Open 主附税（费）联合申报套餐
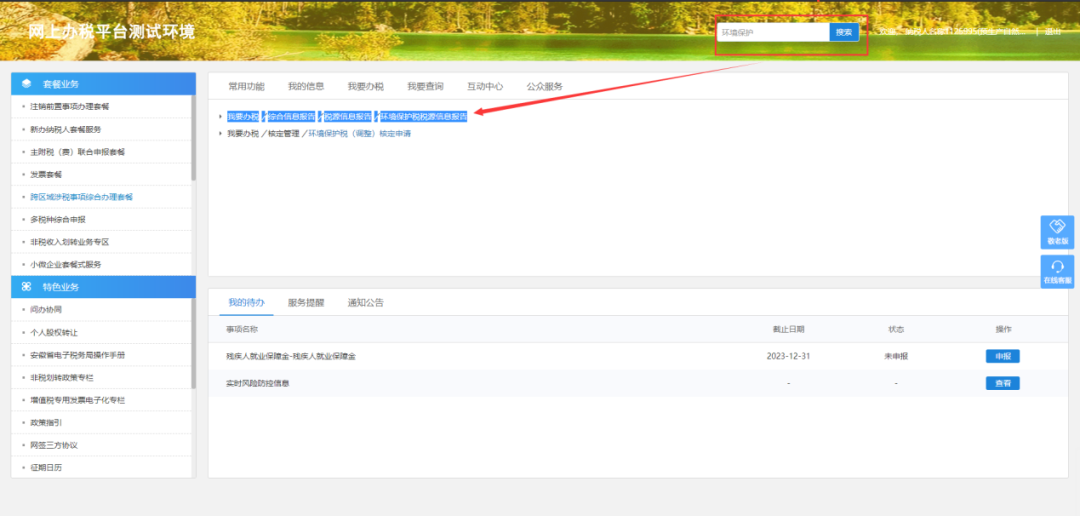The height and width of the screenshot is (516, 1080). point(78,152)
